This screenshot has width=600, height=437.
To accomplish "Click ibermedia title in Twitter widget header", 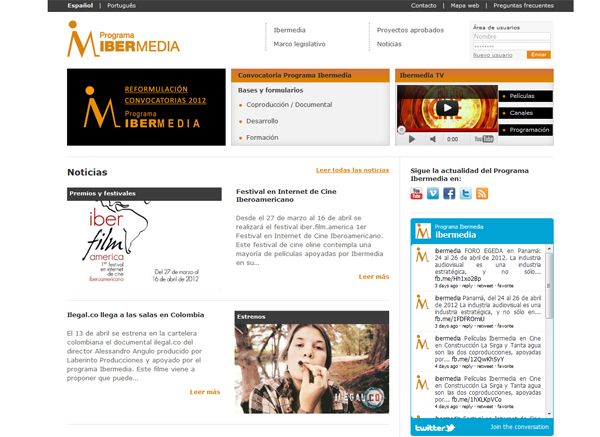I will (455, 235).
